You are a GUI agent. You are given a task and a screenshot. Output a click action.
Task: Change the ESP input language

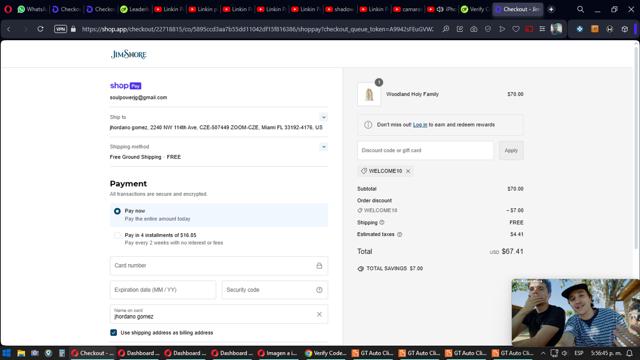click(579, 353)
